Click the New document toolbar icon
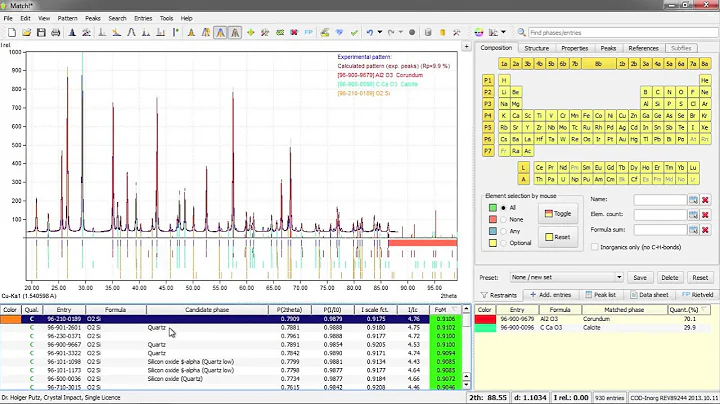The width and height of the screenshot is (720, 404). (x=12, y=33)
